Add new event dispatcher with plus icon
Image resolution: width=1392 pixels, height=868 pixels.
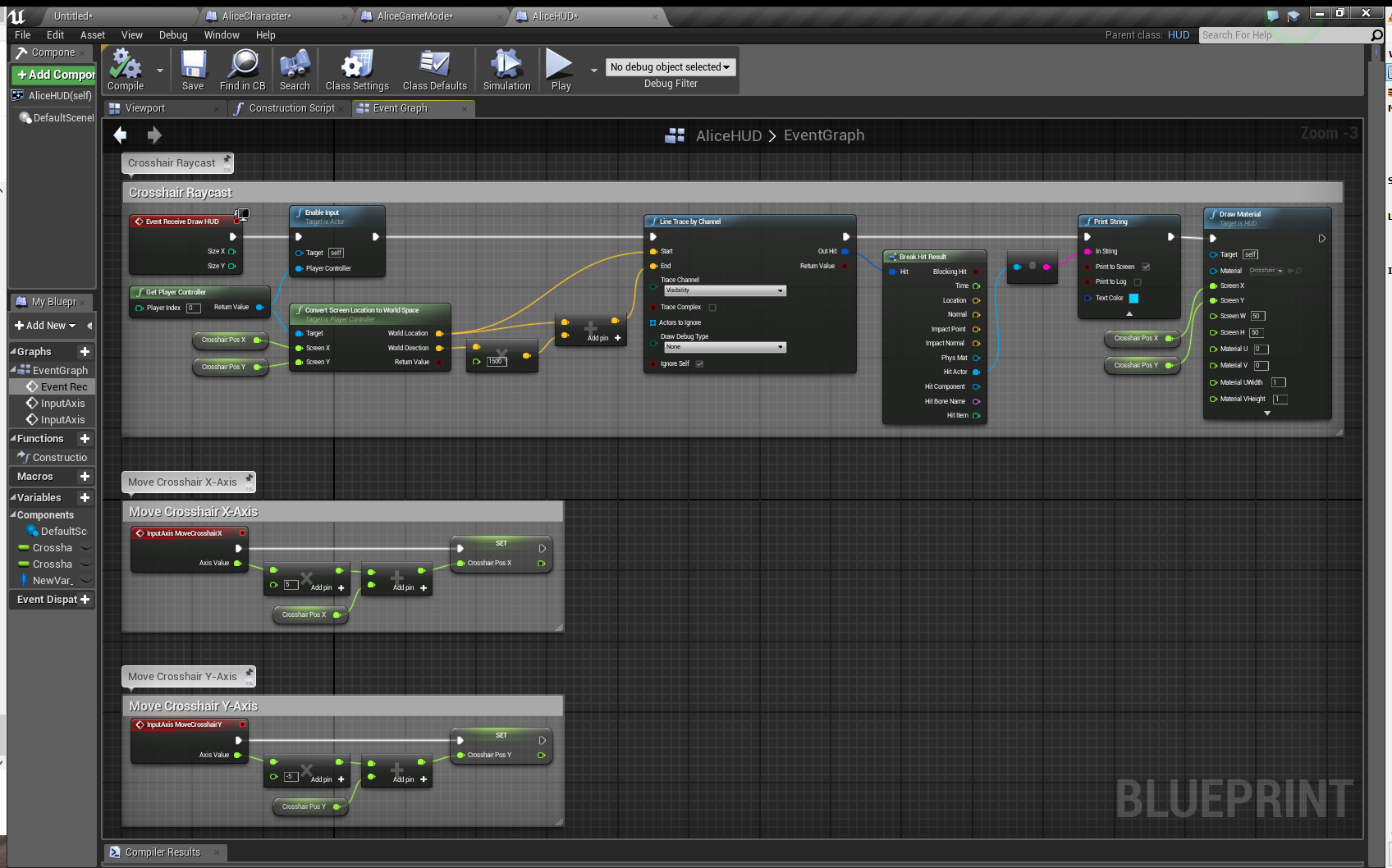click(x=85, y=600)
